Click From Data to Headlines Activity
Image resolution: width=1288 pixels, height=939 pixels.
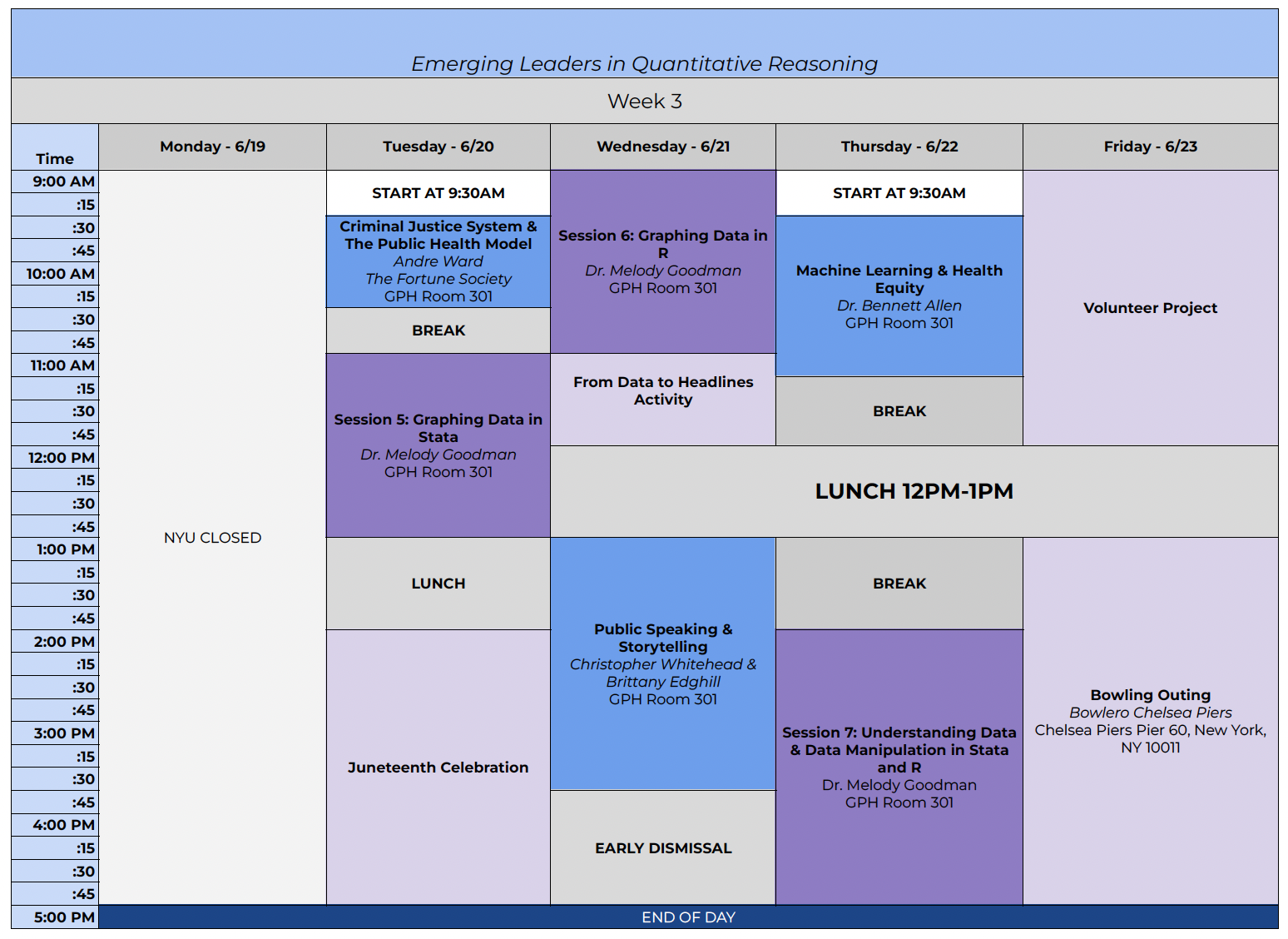(662, 391)
